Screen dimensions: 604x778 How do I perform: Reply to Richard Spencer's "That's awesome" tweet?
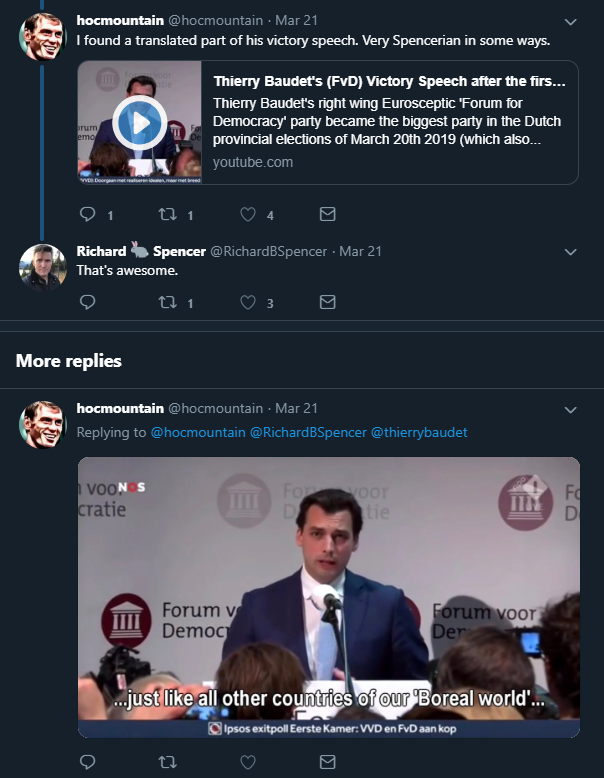click(x=87, y=302)
